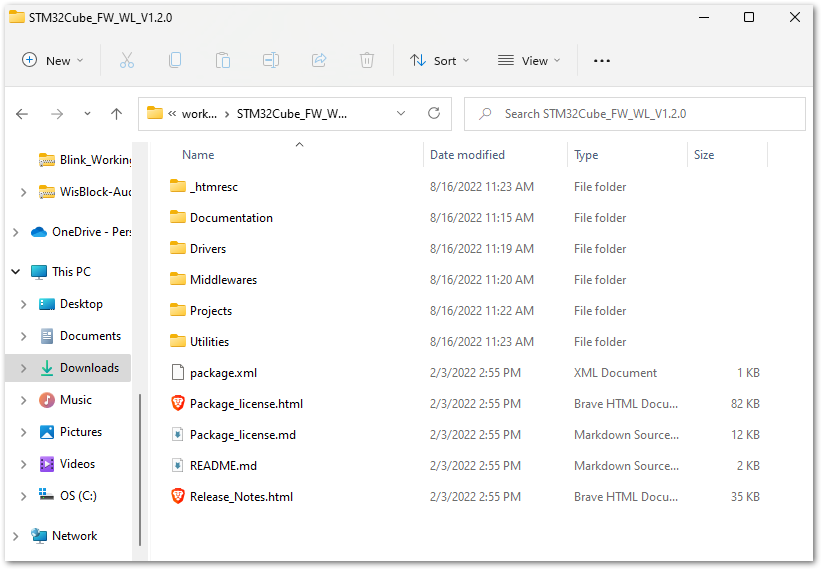This screenshot has width=822, height=570.
Task: Click the Rename icon
Action: [x=271, y=61]
